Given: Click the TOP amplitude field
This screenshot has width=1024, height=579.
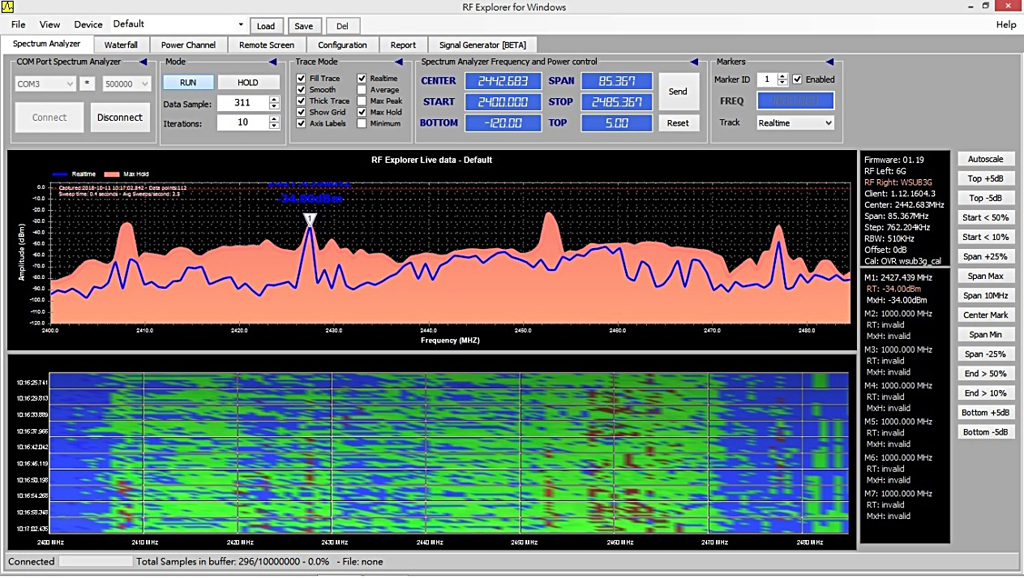Looking at the screenshot, I should [x=616, y=123].
